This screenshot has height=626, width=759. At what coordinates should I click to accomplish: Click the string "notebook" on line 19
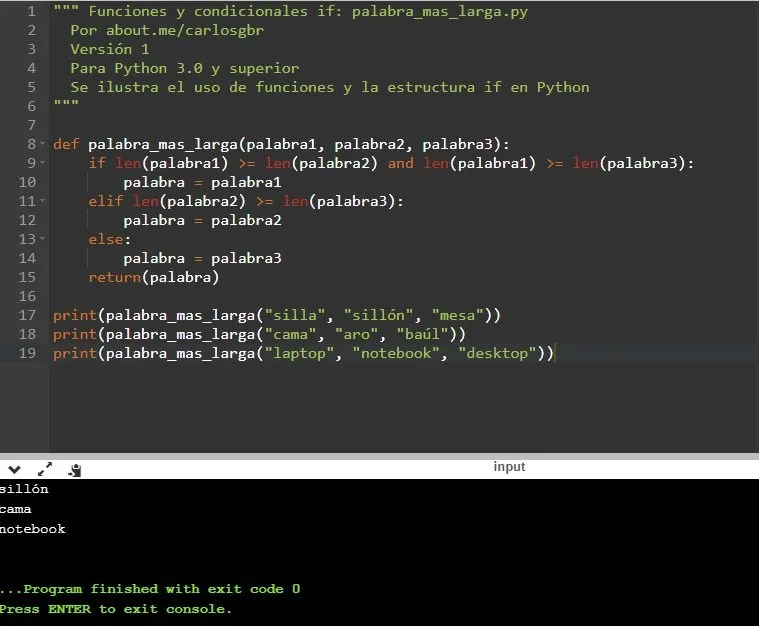396,353
